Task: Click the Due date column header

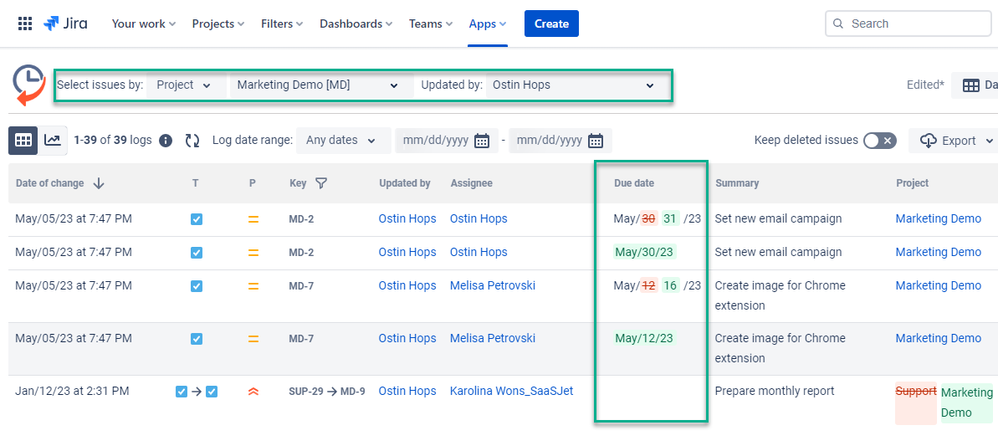Action: click(634, 183)
